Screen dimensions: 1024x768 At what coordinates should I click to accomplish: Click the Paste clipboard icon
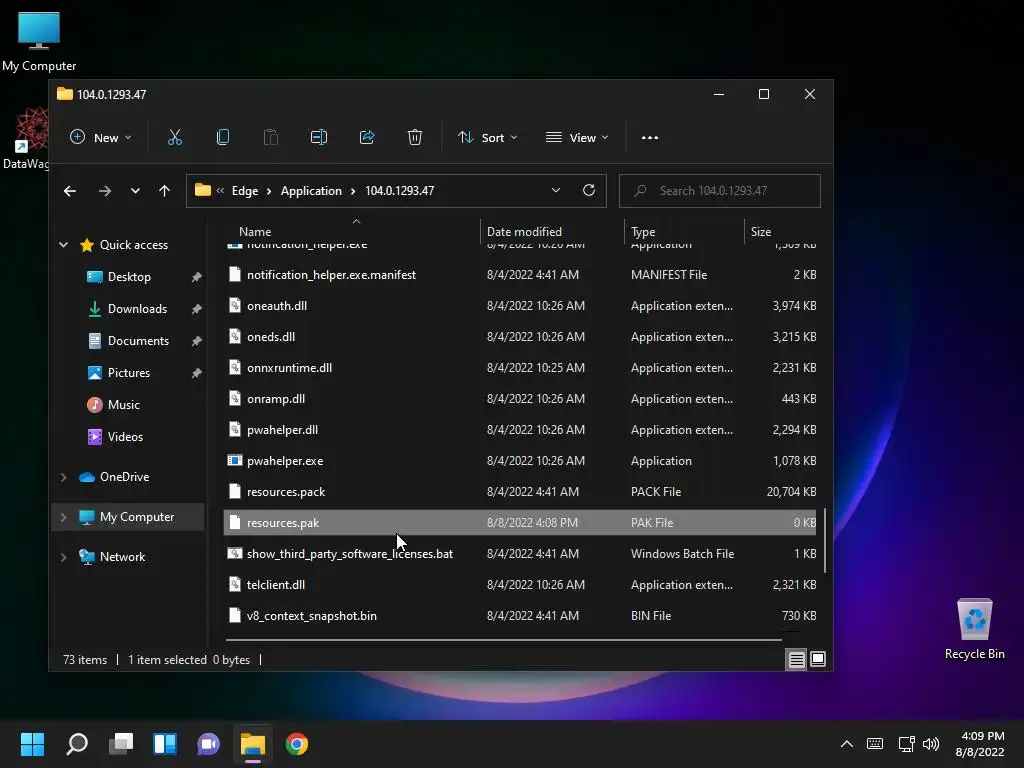point(270,137)
